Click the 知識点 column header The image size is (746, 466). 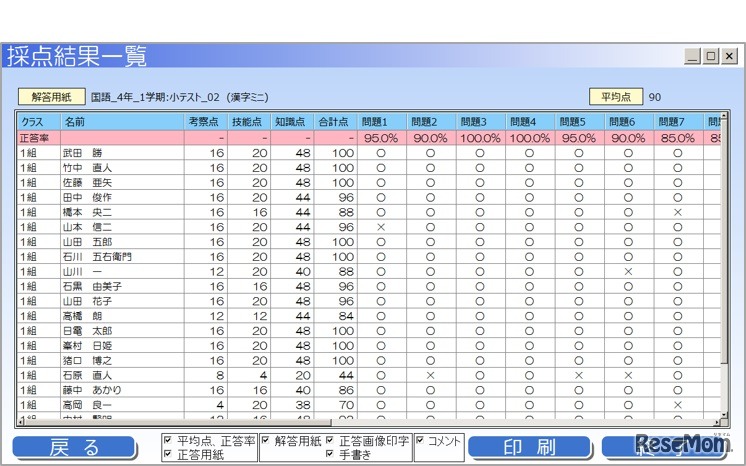[x=292, y=122]
